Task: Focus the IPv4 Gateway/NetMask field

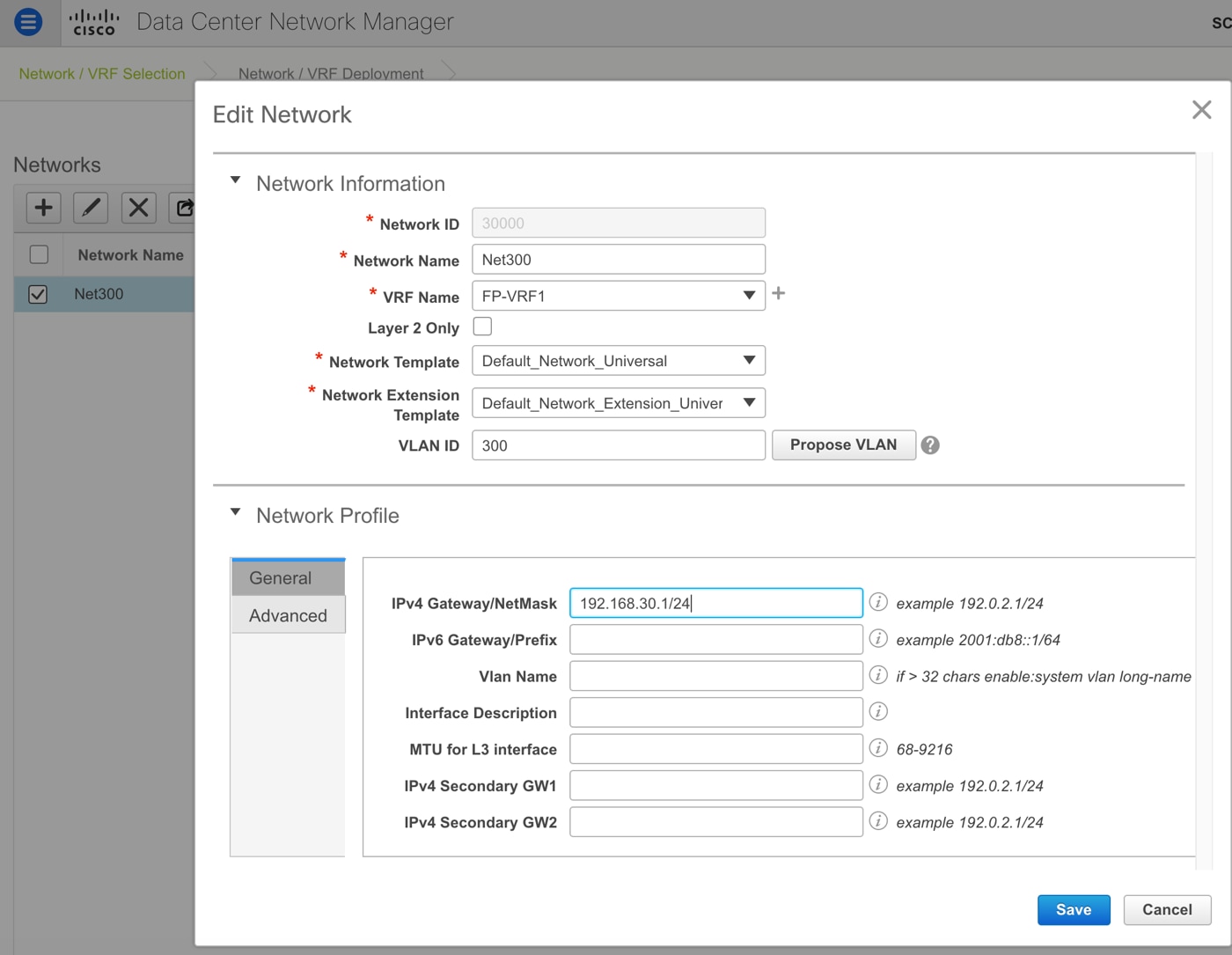Action: (716, 603)
